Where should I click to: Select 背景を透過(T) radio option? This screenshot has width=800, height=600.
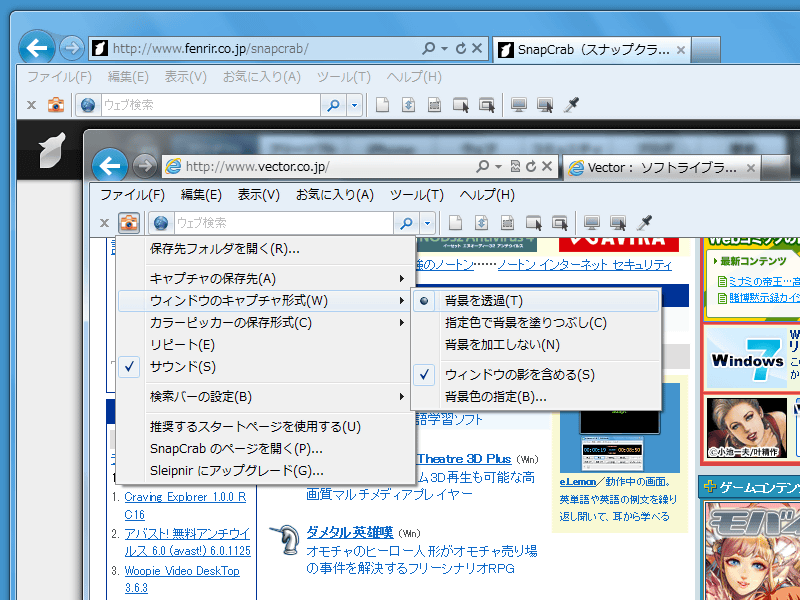(x=535, y=301)
